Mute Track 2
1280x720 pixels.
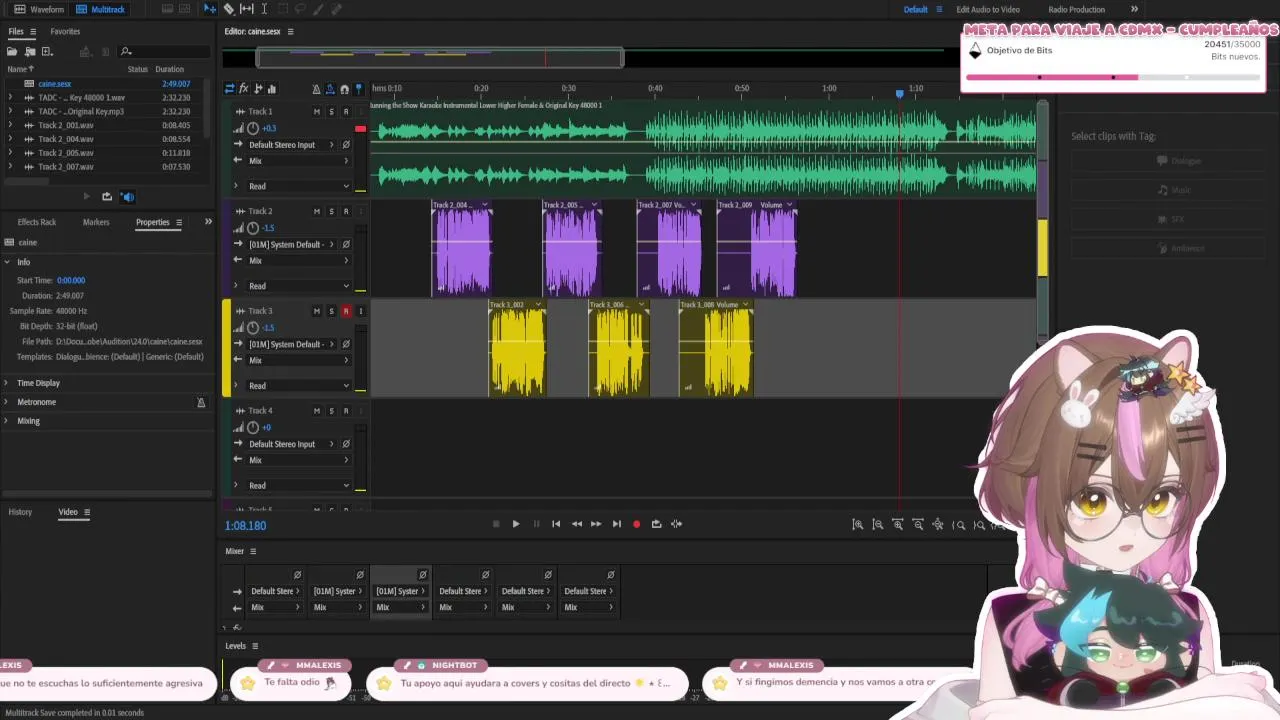pyautogui.click(x=317, y=211)
